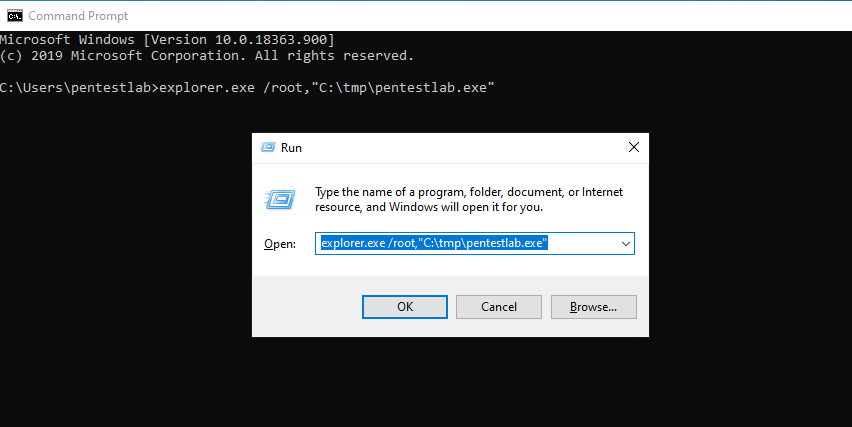The height and width of the screenshot is (427, 852).
Task: Click the Command Prompt title bar icon
Action: 13,15
